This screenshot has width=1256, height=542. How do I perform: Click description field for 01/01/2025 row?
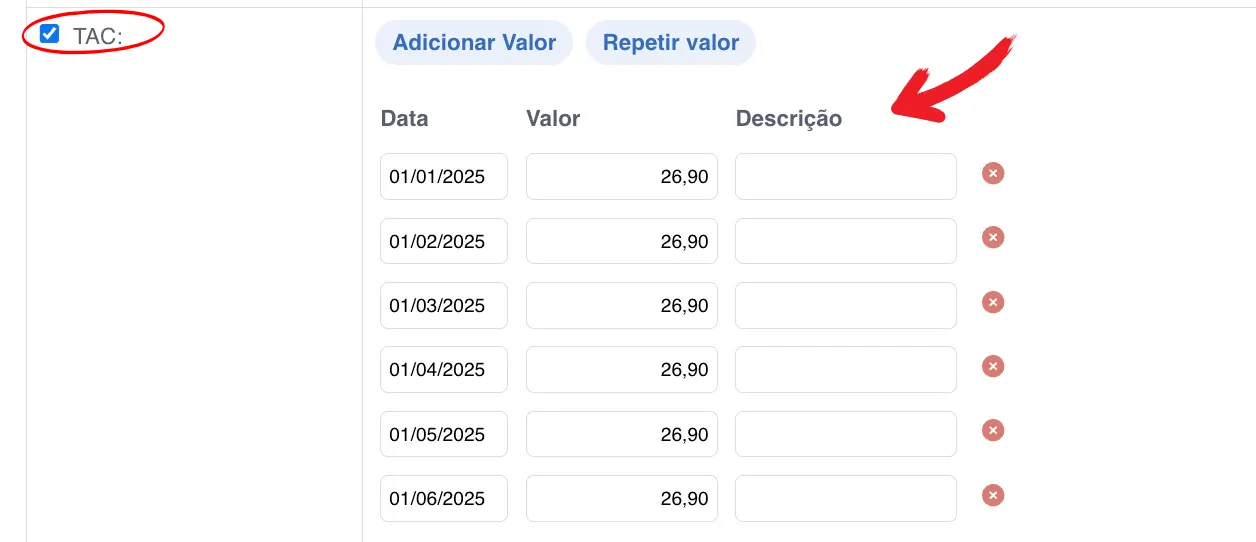(846, 177)
